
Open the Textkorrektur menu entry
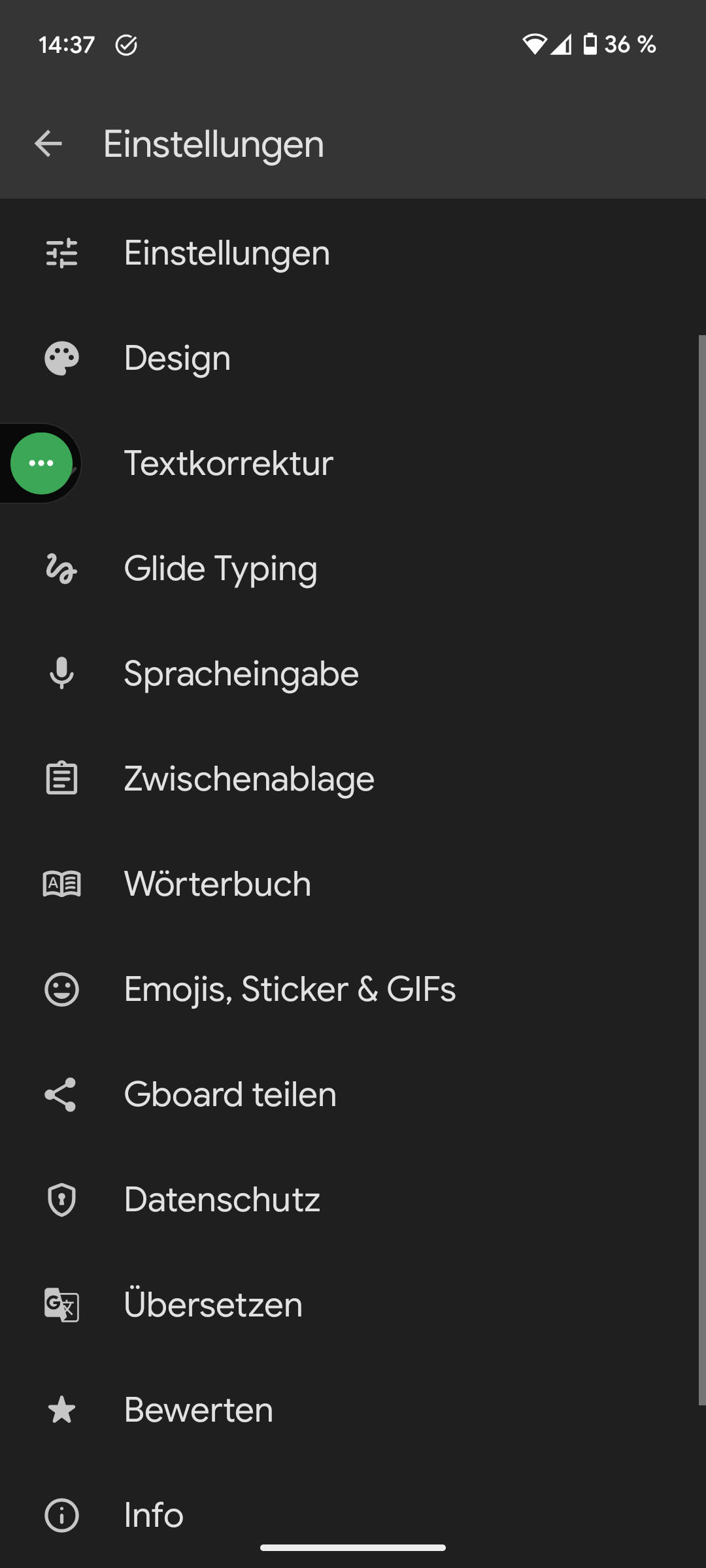[x=229, y=463]
